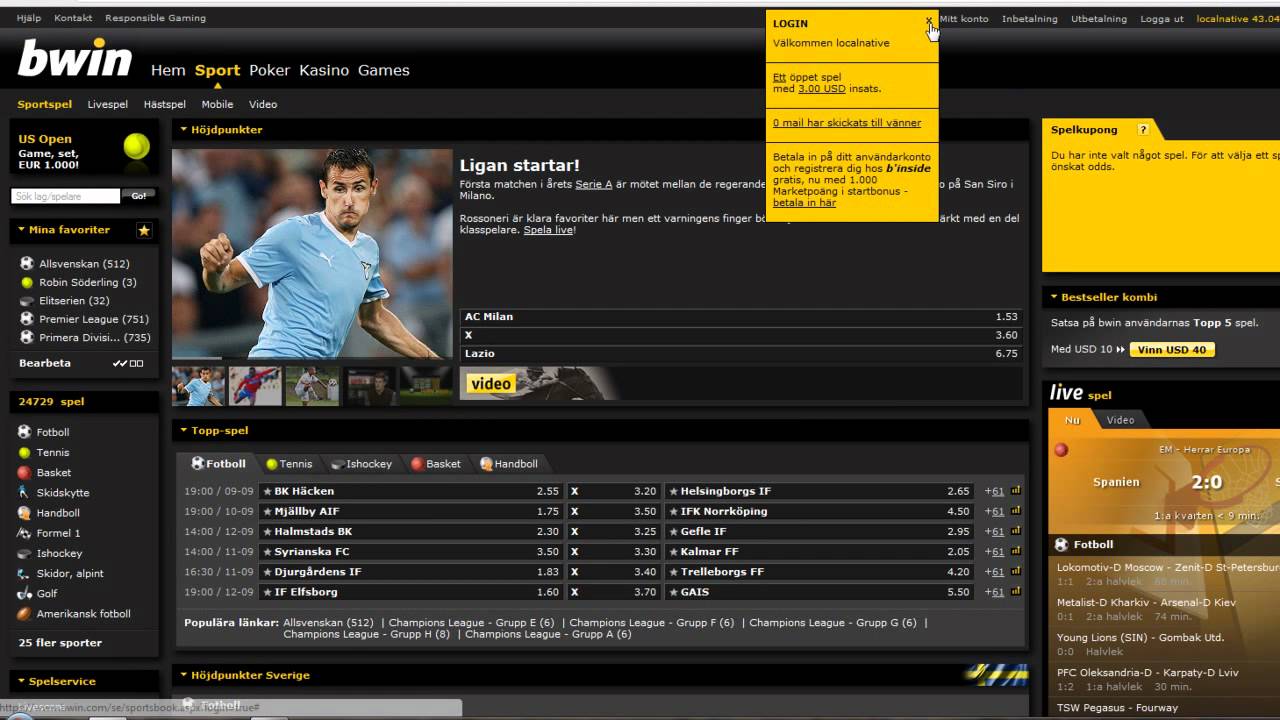1280x720 pixels.
Task: Expand more bets +61 for BK Häcken
Action: point(994,491)
